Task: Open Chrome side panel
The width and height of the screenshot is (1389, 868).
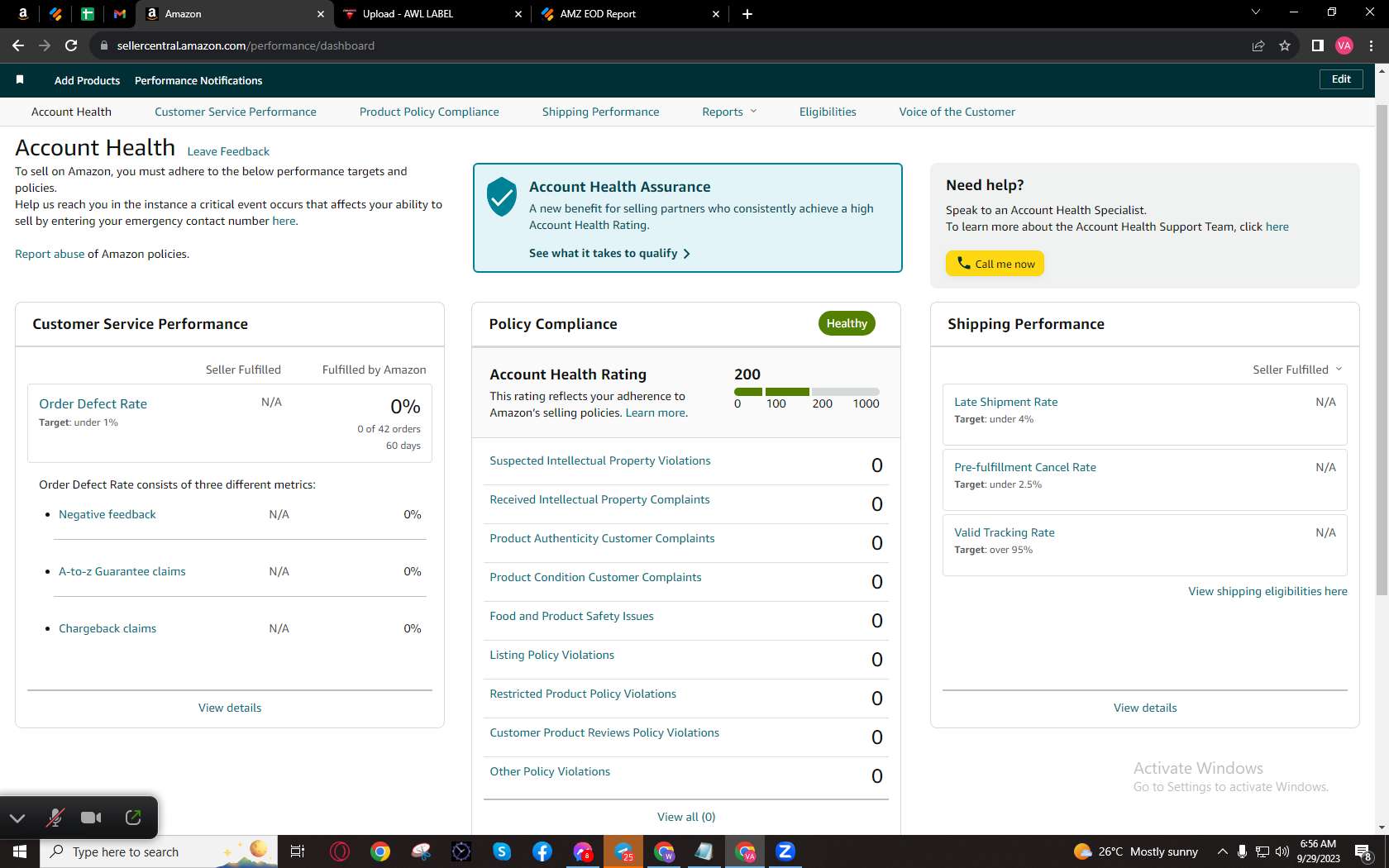Action: tap(1318, 45)
